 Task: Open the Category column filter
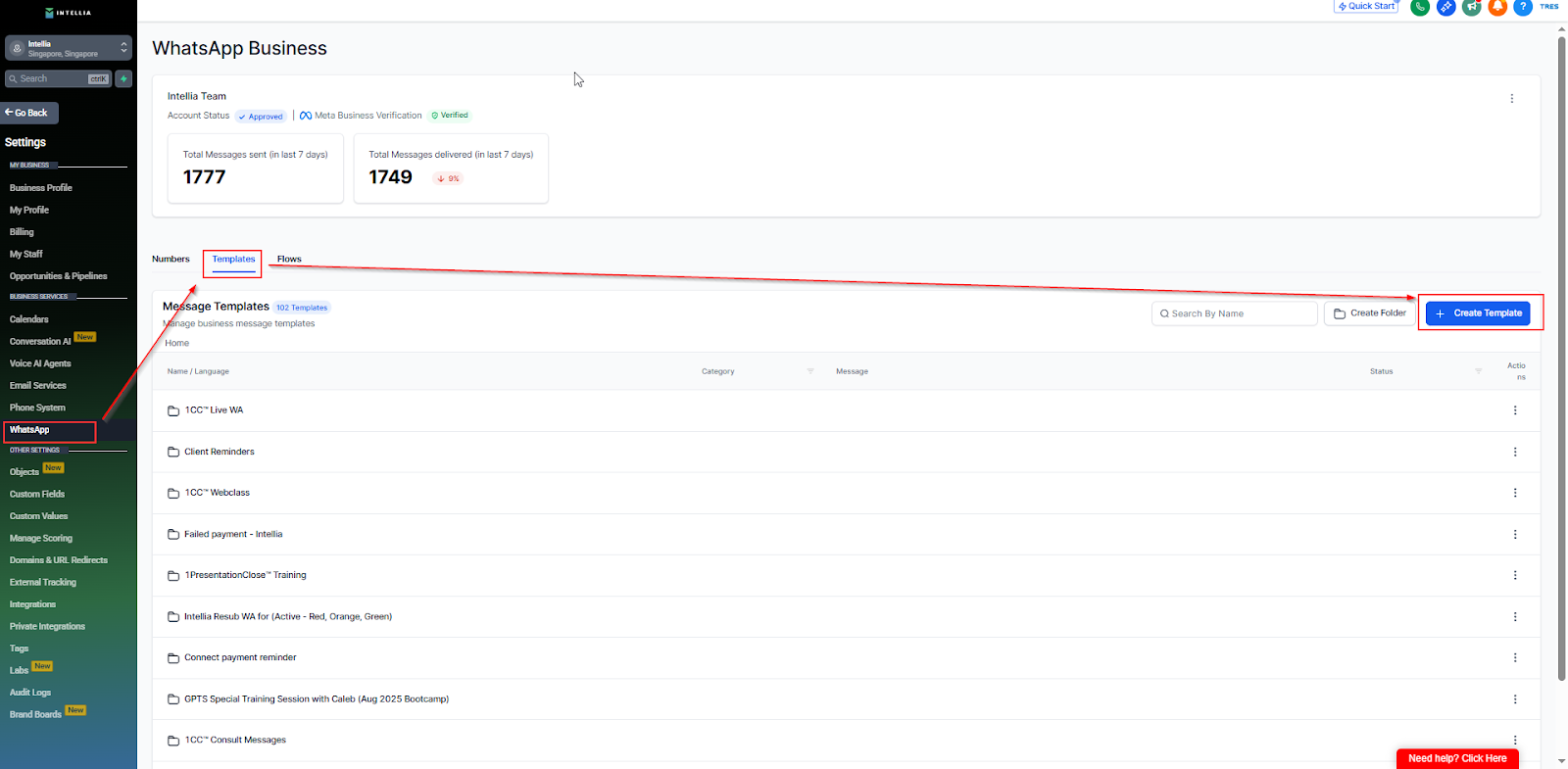pyautogui.click(x=810, y=371)
